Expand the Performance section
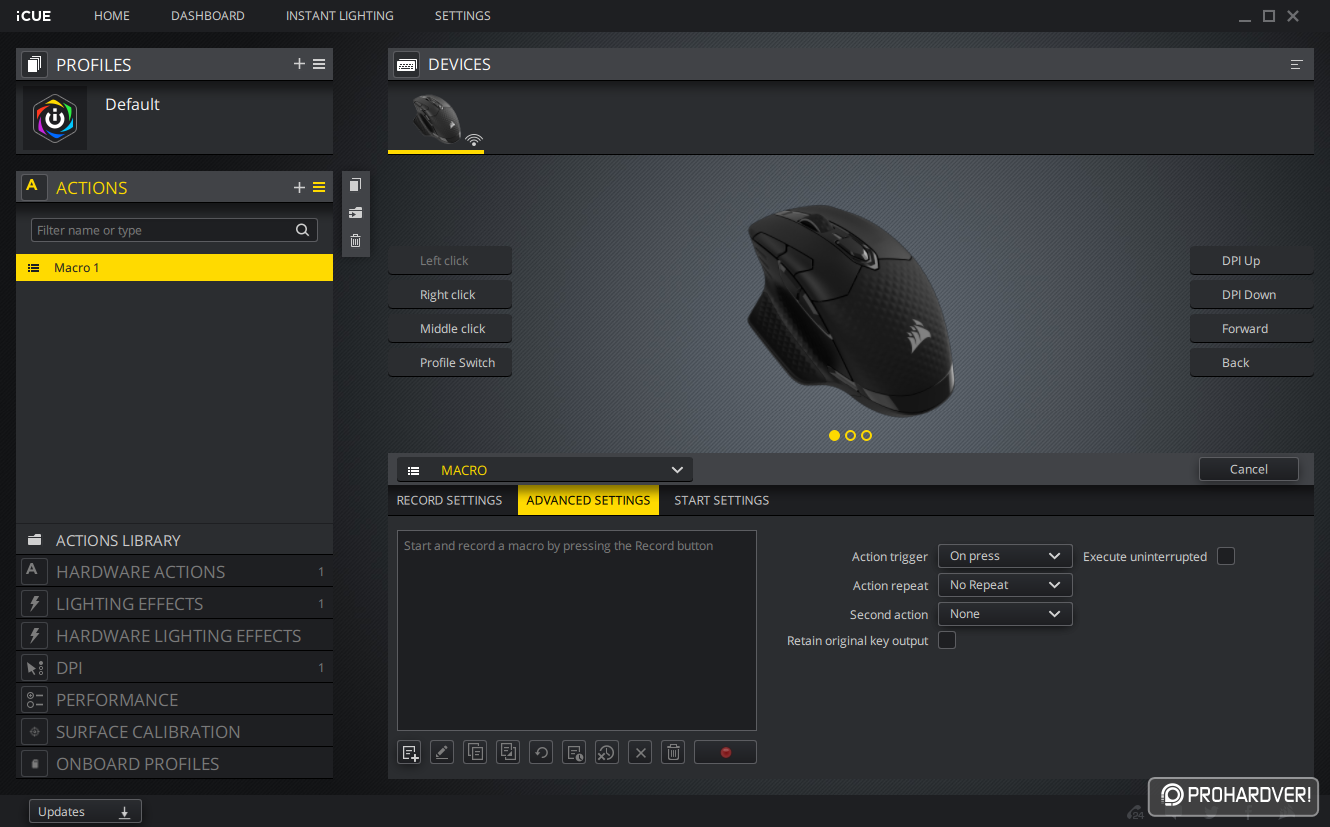The height and width of the screenshot is (827, 1330). click(x=174, y=700)
